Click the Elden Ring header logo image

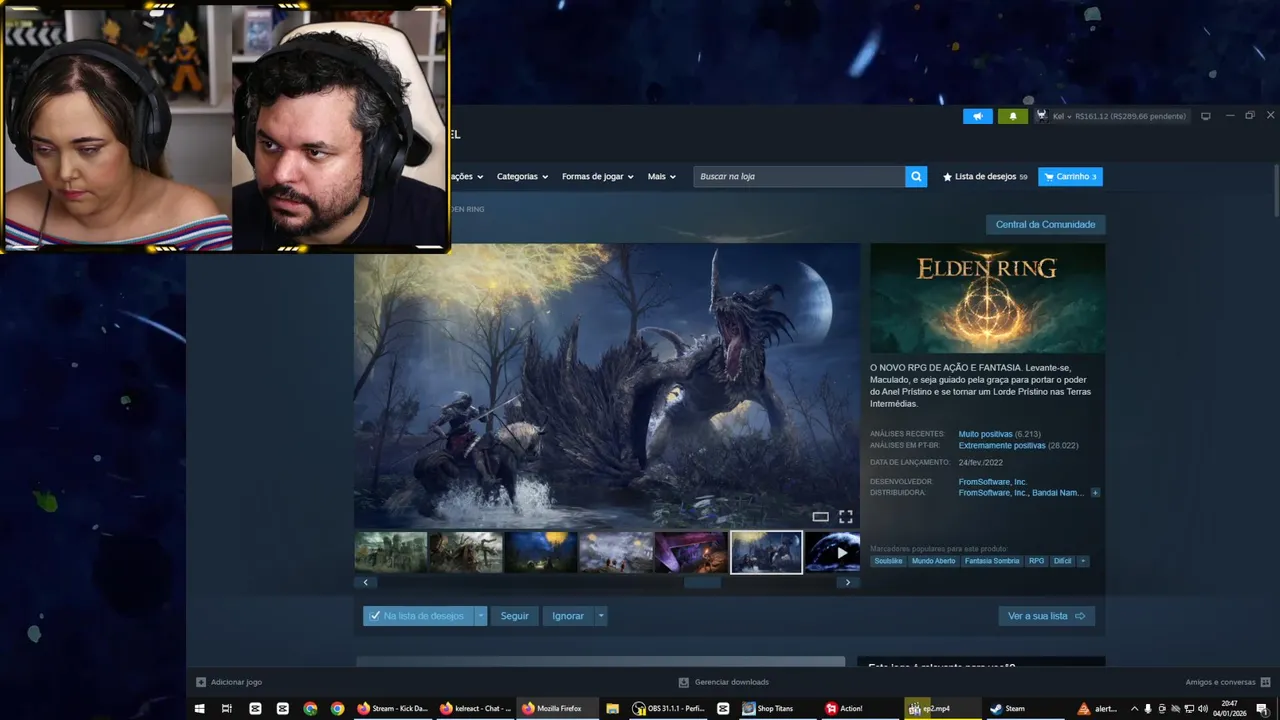pos(987,298)
